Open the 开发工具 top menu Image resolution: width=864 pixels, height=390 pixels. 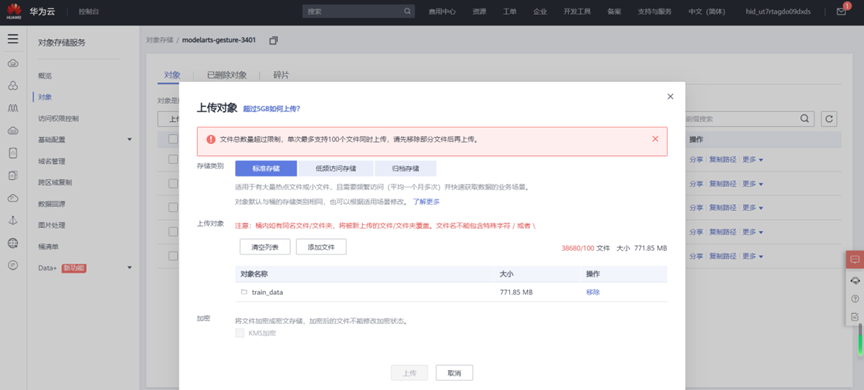(x=576, y=12)
